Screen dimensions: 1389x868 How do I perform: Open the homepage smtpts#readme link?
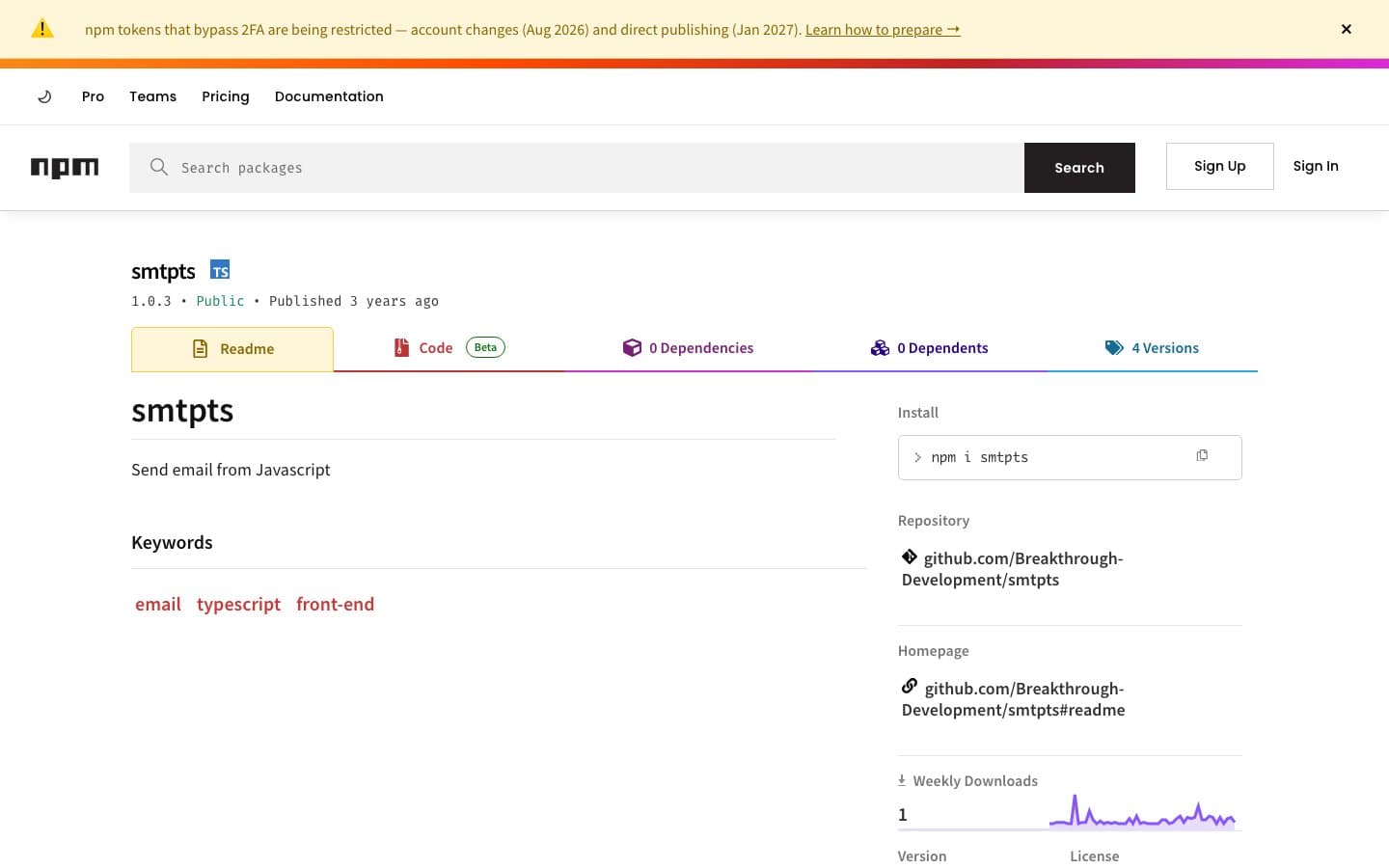click(1013, 699)
